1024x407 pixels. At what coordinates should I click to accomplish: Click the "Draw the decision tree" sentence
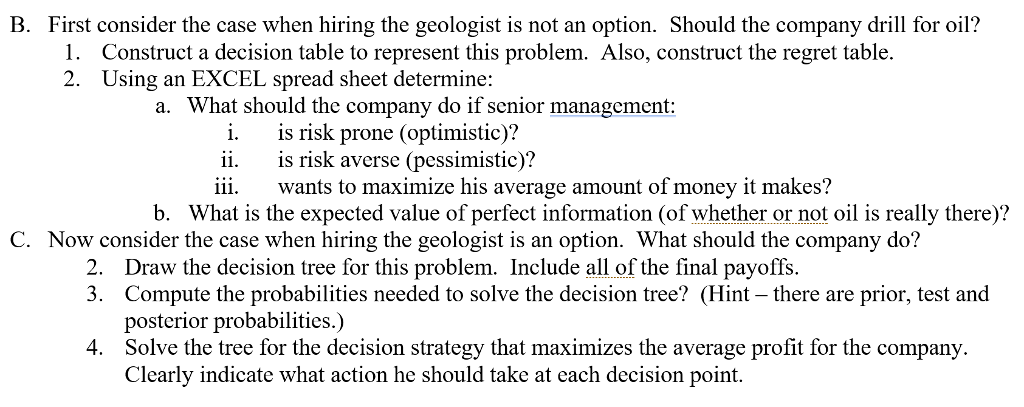pos(228,267)
